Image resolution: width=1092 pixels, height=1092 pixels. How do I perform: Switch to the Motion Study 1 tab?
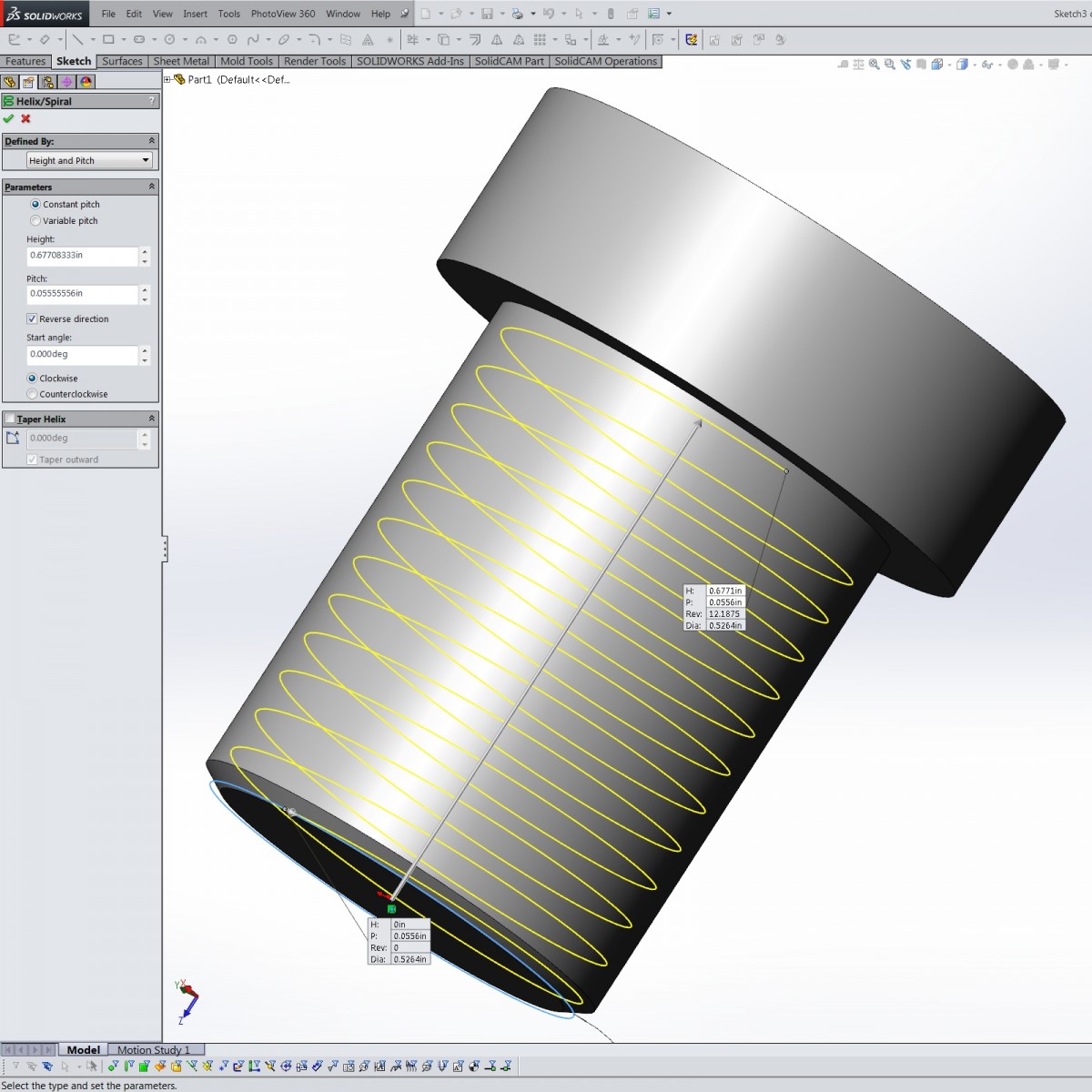pyautogui.click(x=156, y=1049)
